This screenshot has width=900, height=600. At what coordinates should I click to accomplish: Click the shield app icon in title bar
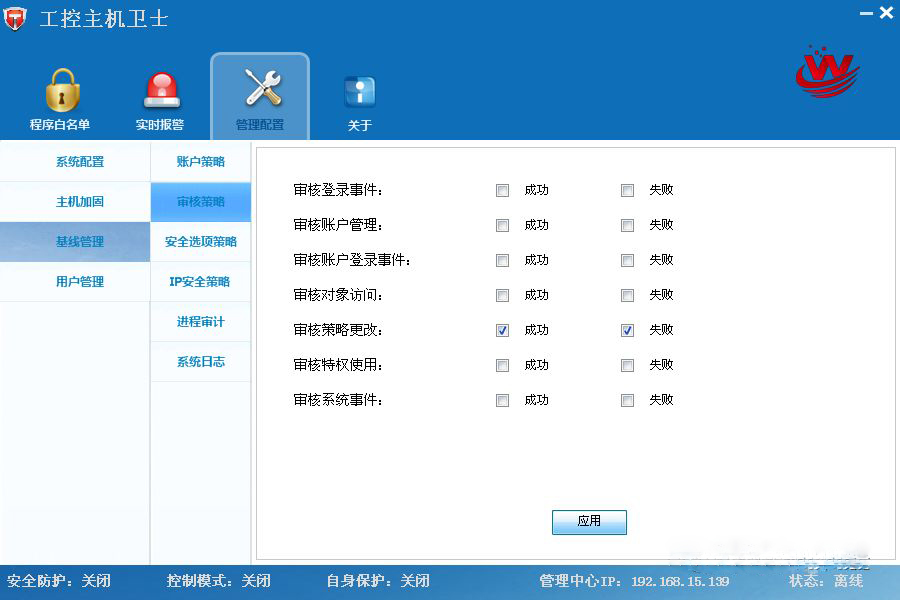coord(15,19)
